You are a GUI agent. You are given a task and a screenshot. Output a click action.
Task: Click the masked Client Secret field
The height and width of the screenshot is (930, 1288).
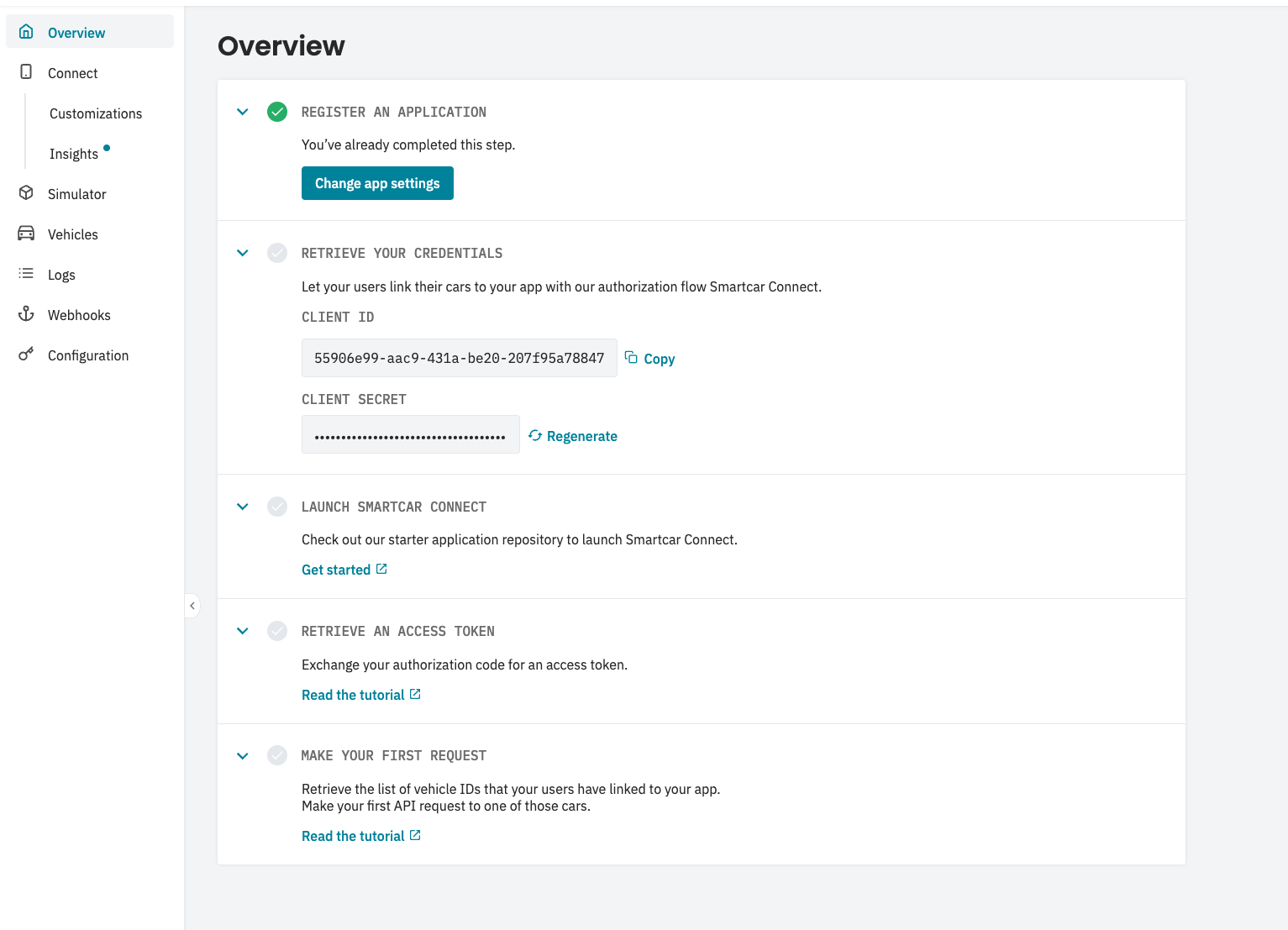point(411,434)
